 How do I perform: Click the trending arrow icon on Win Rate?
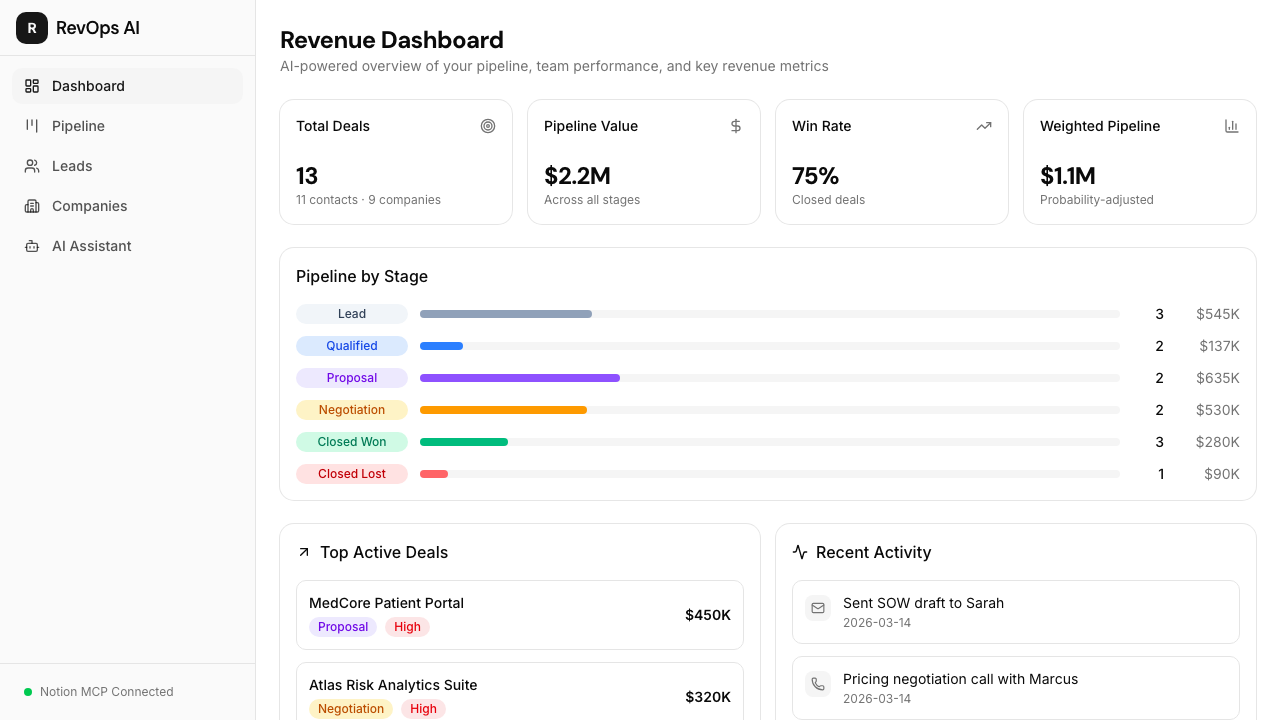pyautogui.click(x=984, y=126)
